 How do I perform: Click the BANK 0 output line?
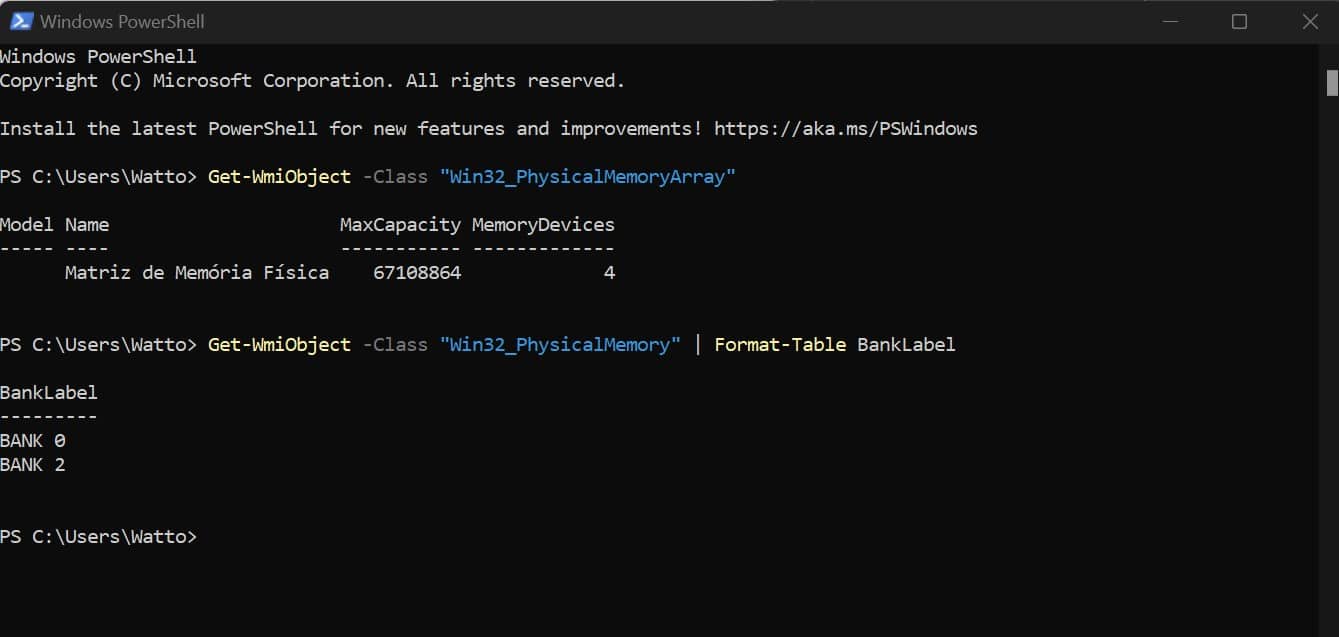tap(33, 441)
